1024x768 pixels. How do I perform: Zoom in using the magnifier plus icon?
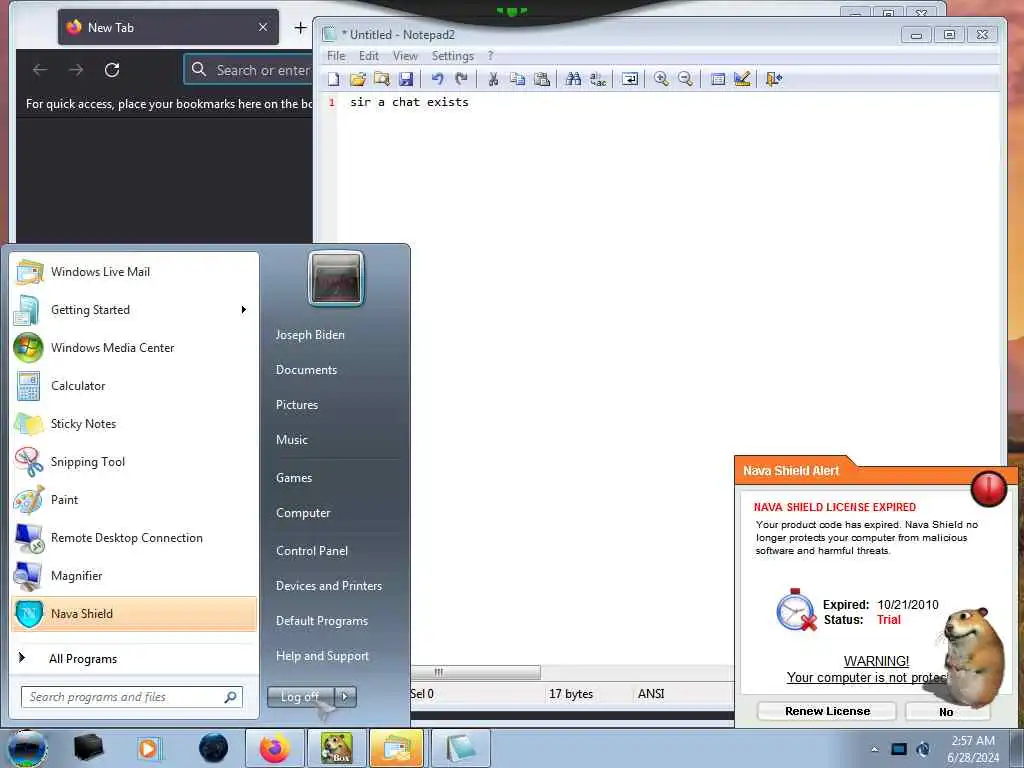[661, 79]
